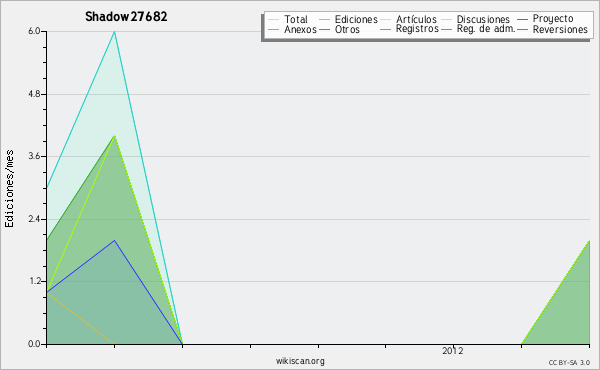600x370 pixels.
Task: Click the 3.6 y-axis value
Action: coord(34,156)
